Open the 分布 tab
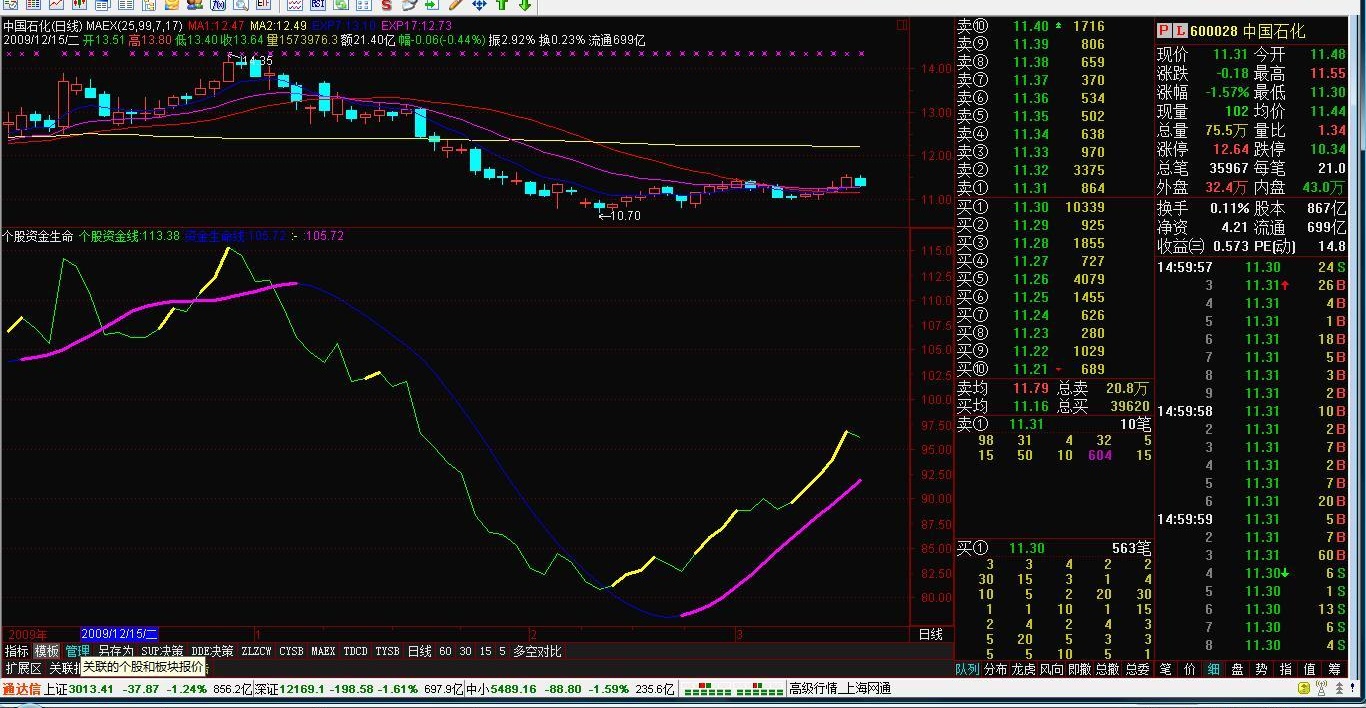The height and width of the screenshot is (708, 1366). (x=995, y=669)
